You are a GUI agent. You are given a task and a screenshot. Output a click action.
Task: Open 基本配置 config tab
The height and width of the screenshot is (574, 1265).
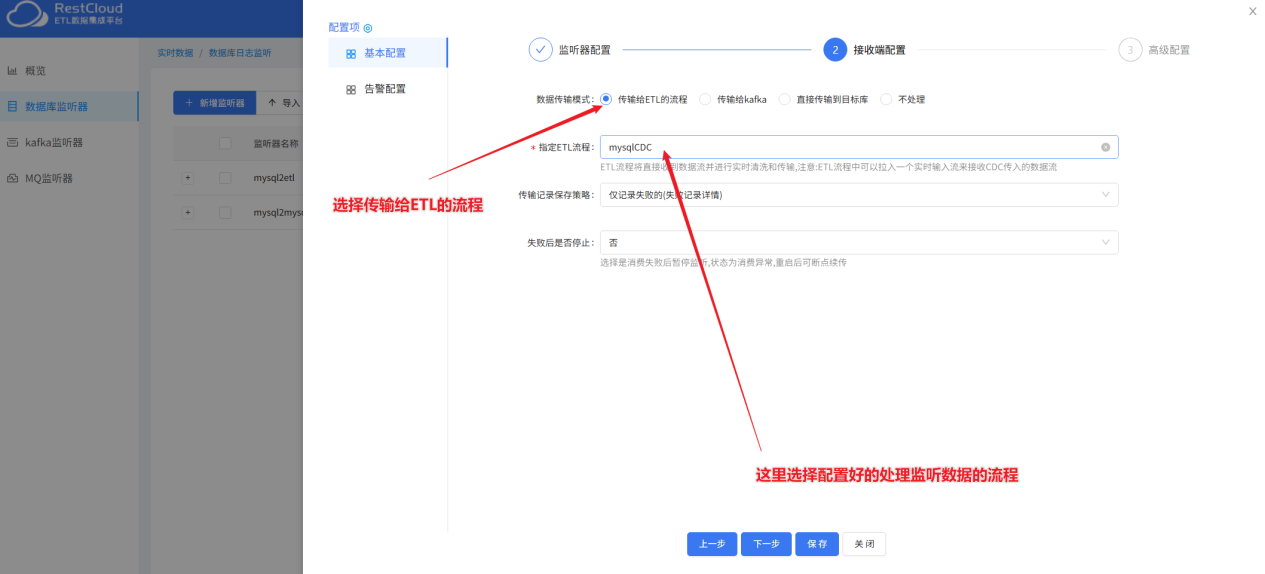tap(388, 53)
